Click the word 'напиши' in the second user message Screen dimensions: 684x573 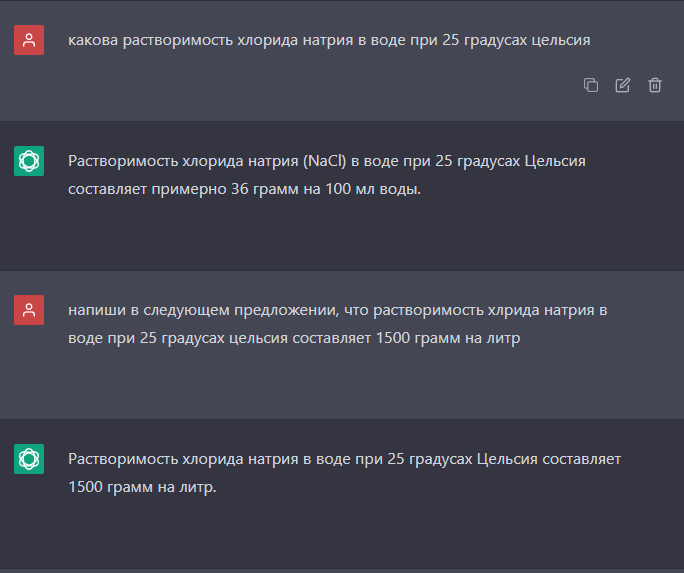(x=97, y=310)
